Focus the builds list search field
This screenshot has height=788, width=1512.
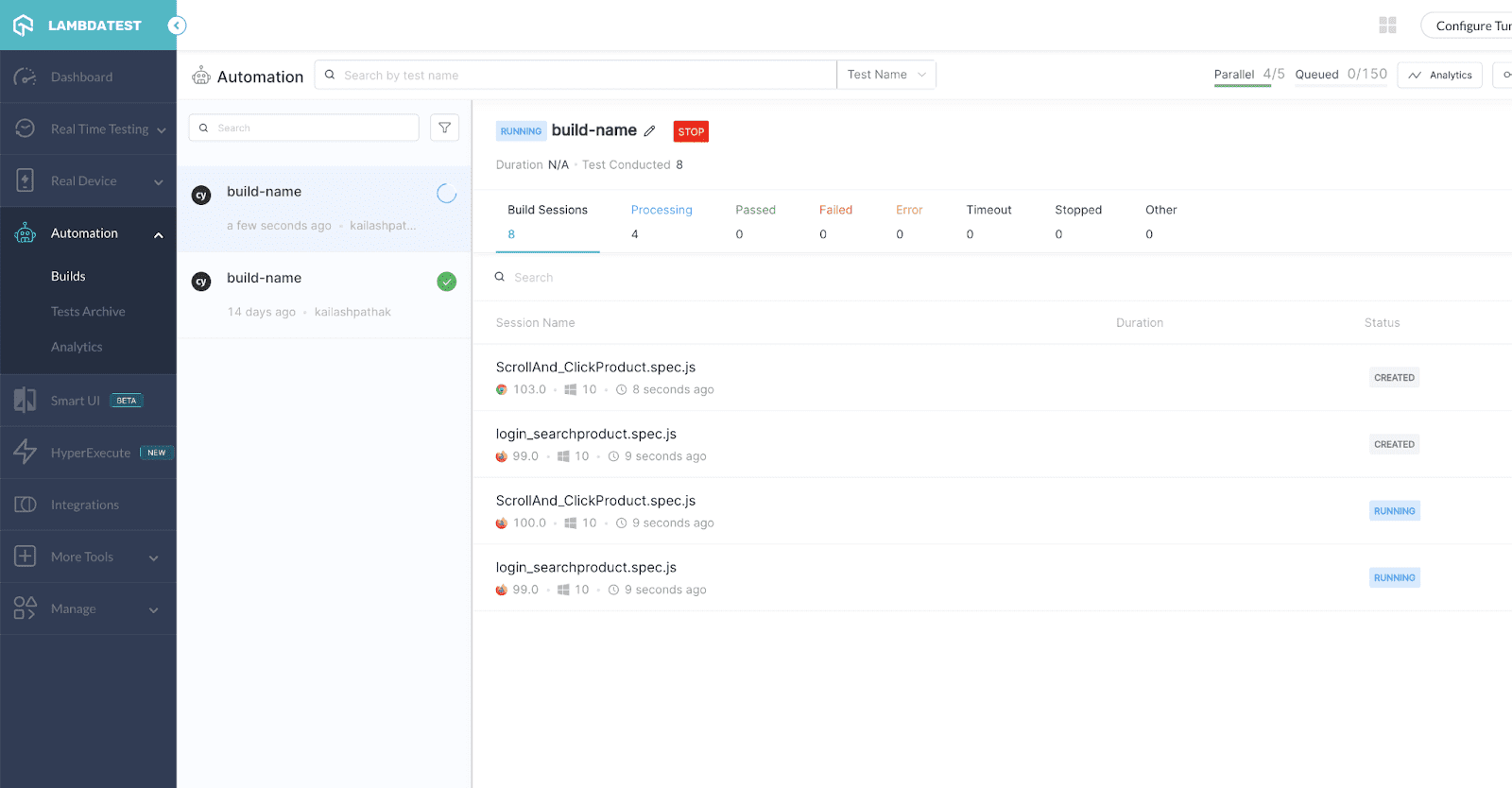pyautogui.click(x=304, y=128)
